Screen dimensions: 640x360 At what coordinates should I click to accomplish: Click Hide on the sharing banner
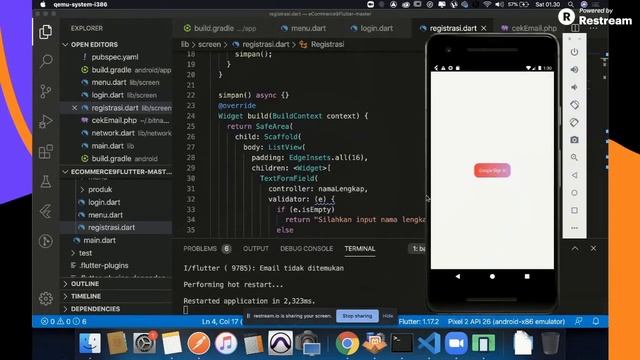388,316
